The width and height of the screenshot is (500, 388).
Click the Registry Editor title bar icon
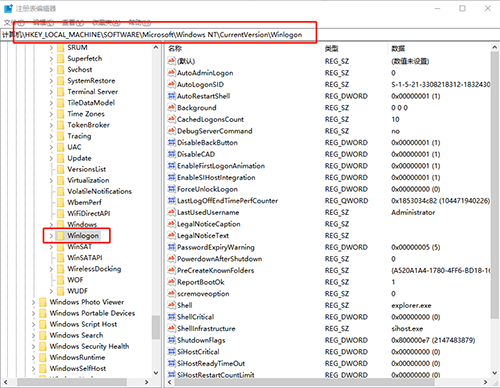point(8,8)
